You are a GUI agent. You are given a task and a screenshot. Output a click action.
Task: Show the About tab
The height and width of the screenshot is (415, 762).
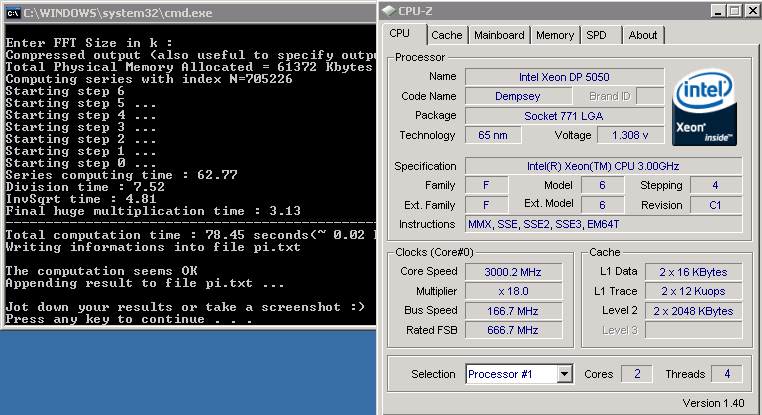pyautogui.click(x=642, y=35)
